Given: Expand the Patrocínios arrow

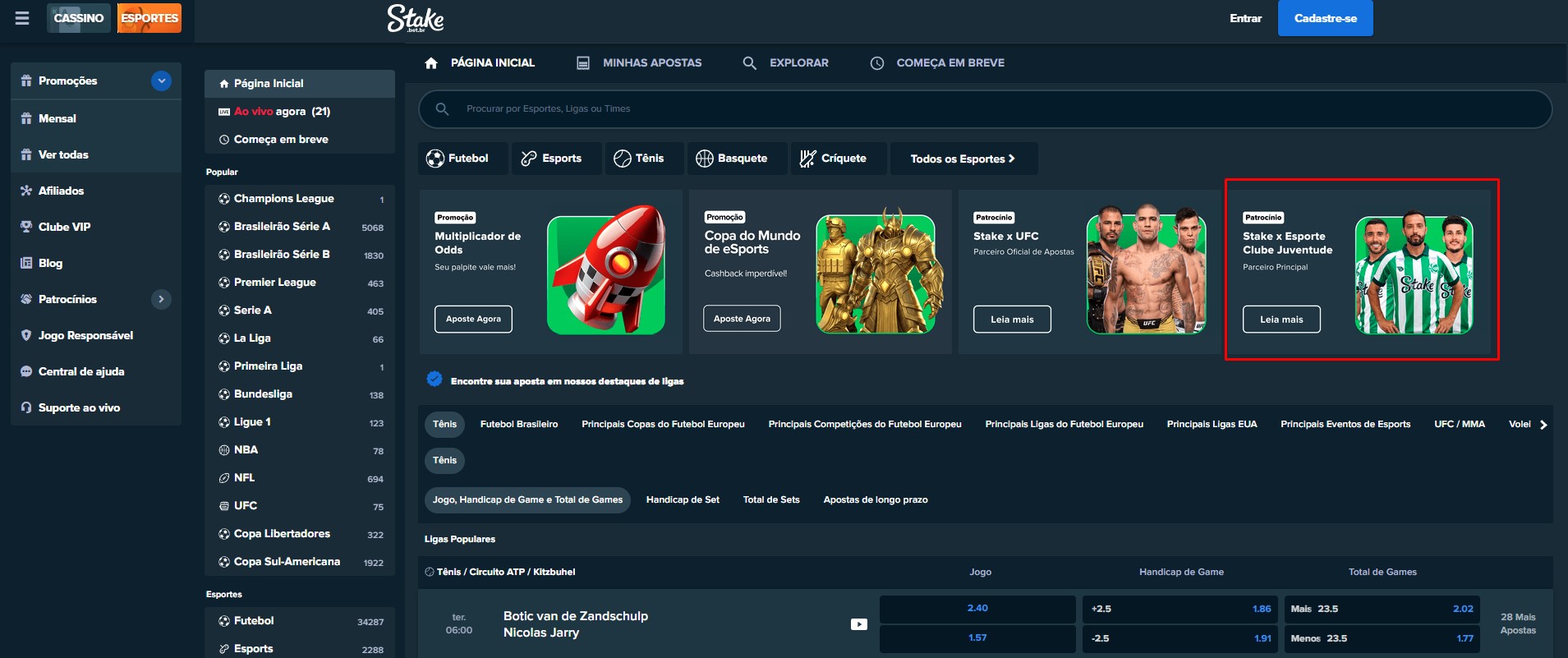Looking at the screenshot, I should pos(161,299).
